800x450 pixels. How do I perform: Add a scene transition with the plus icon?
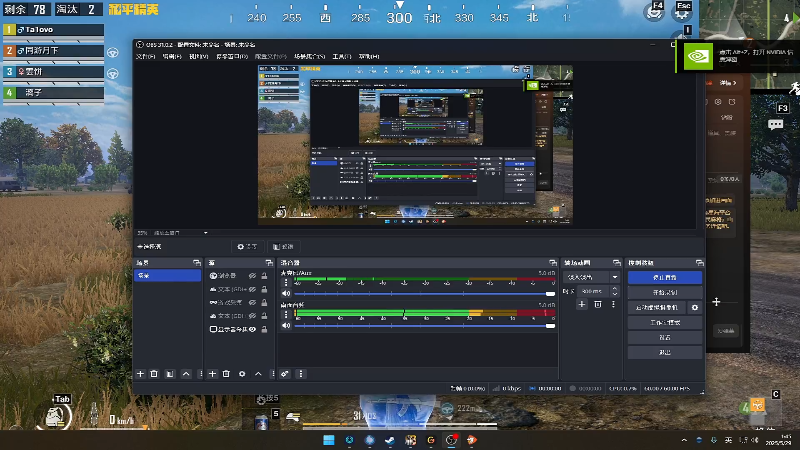coord(582,304)
